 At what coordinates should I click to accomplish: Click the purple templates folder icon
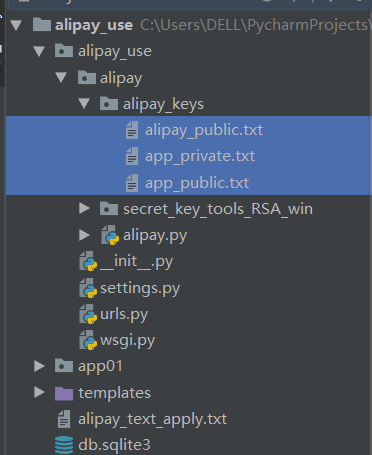pos(64,393)
